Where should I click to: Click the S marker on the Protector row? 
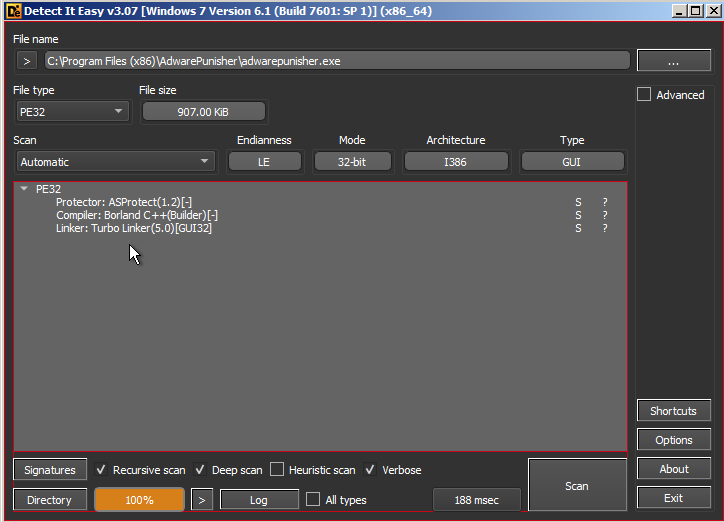pyautogui.click(x=578, y=202)
